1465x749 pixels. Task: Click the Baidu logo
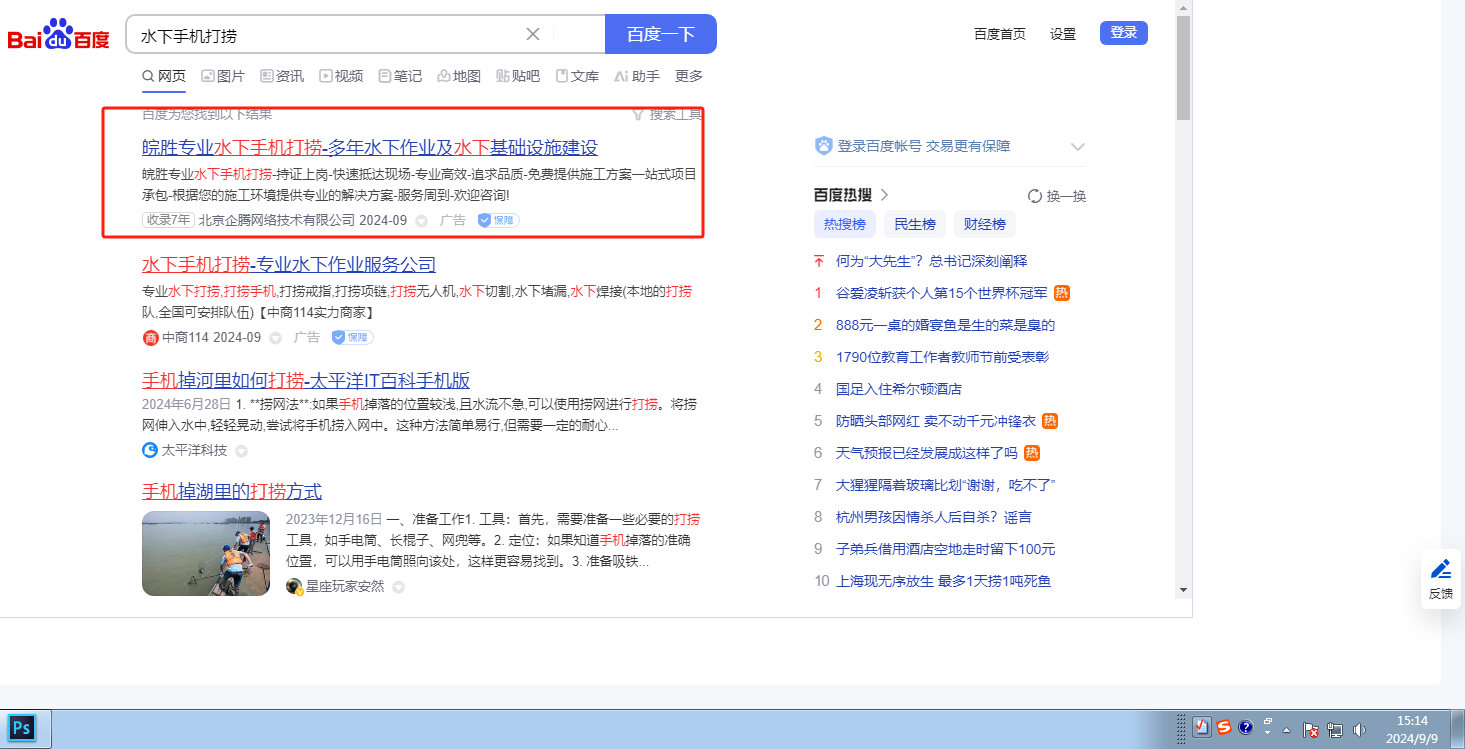click(58, 35)
